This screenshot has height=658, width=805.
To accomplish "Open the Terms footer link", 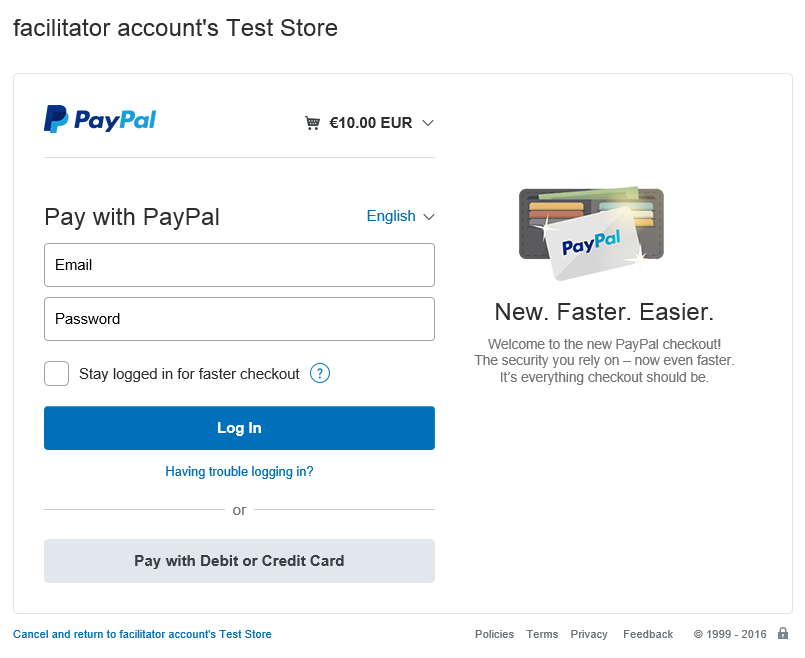I will [x=542, y=634].
